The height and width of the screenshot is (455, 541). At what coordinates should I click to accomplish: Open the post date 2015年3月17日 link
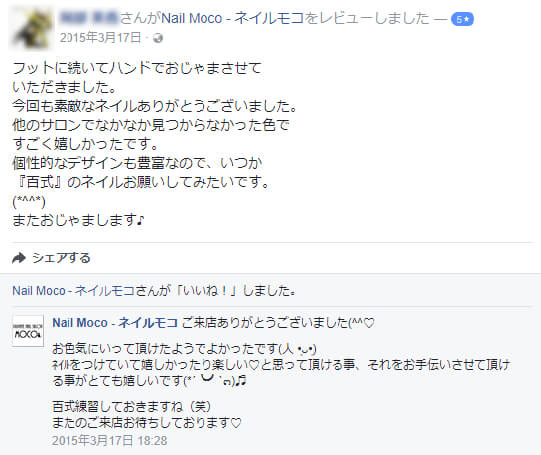tap(100, 38)
